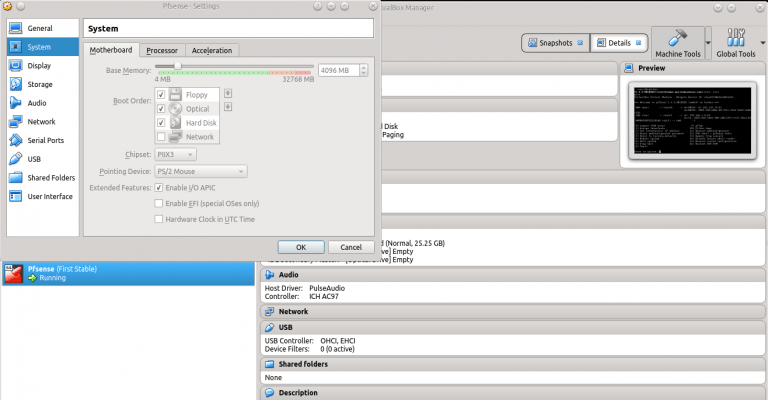The width and height of the screenshot is (768, 400).
Task: Click the USB section header
Action: [513, 328]
